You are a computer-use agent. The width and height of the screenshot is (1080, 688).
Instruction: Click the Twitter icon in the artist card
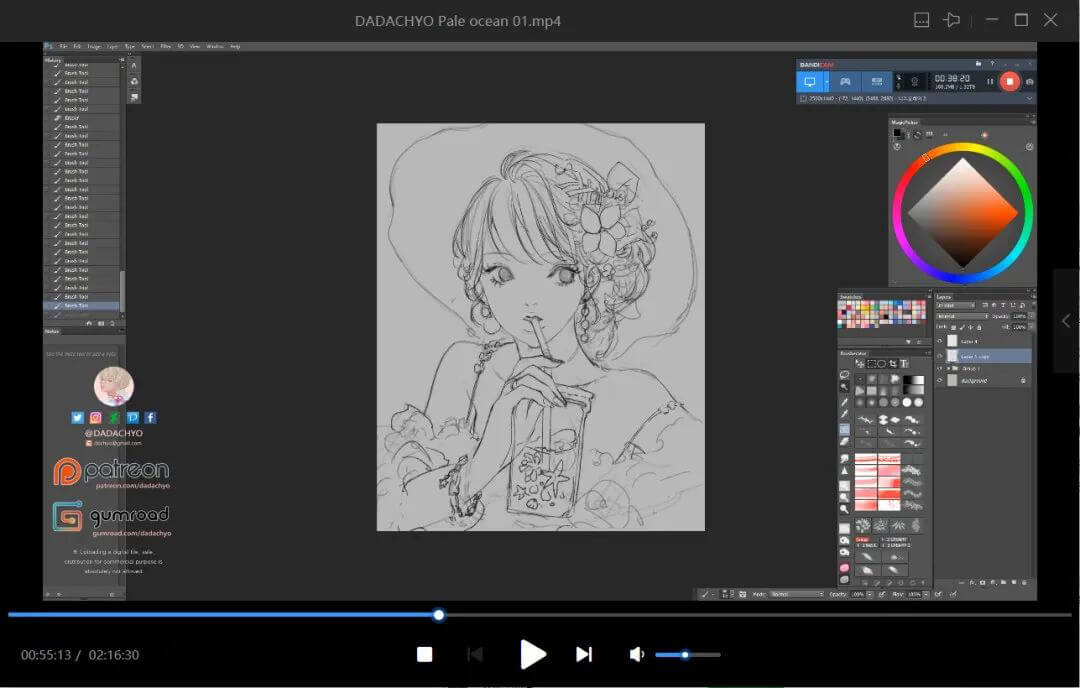point(77,417)
